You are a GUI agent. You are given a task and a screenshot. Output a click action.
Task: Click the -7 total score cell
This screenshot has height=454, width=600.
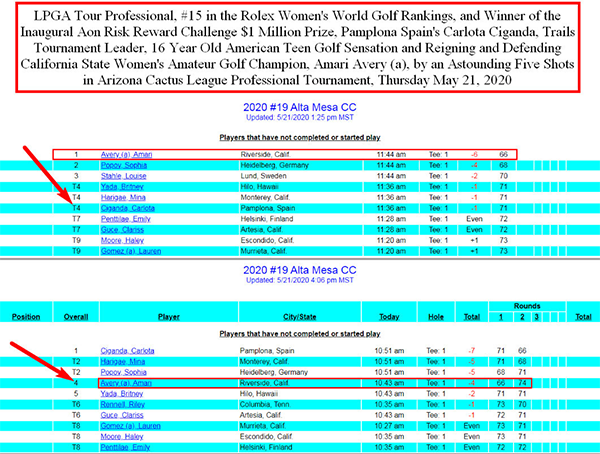click(x=471, y=351)
